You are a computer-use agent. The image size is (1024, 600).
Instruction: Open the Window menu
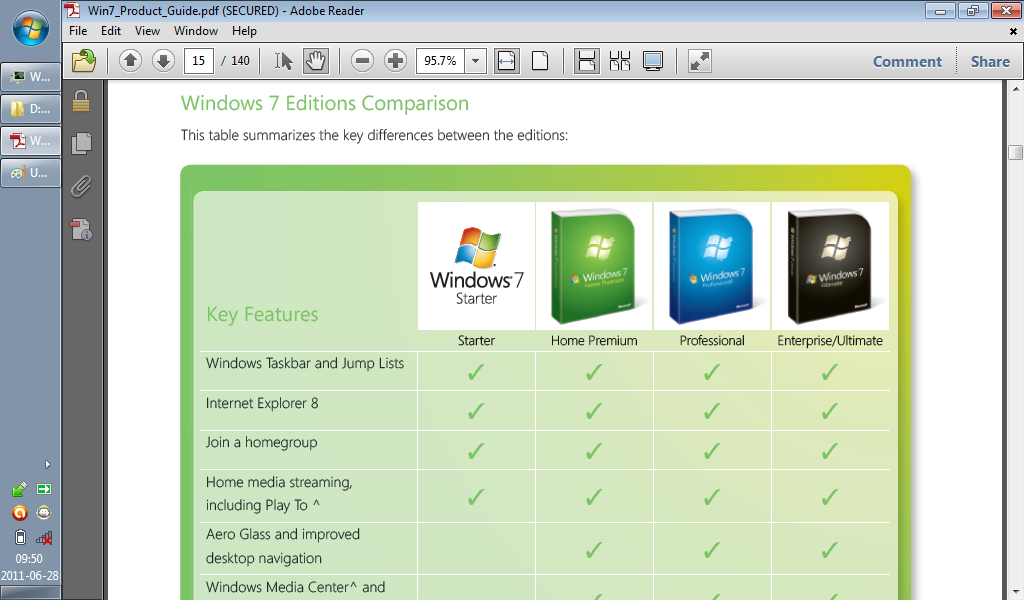click(x=196, y=31)
